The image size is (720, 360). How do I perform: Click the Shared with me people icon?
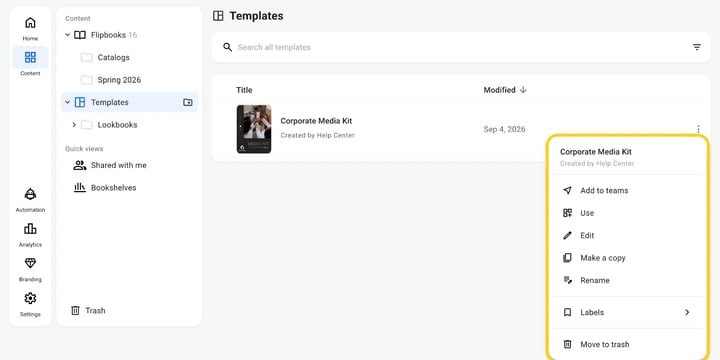click(80, 165)
